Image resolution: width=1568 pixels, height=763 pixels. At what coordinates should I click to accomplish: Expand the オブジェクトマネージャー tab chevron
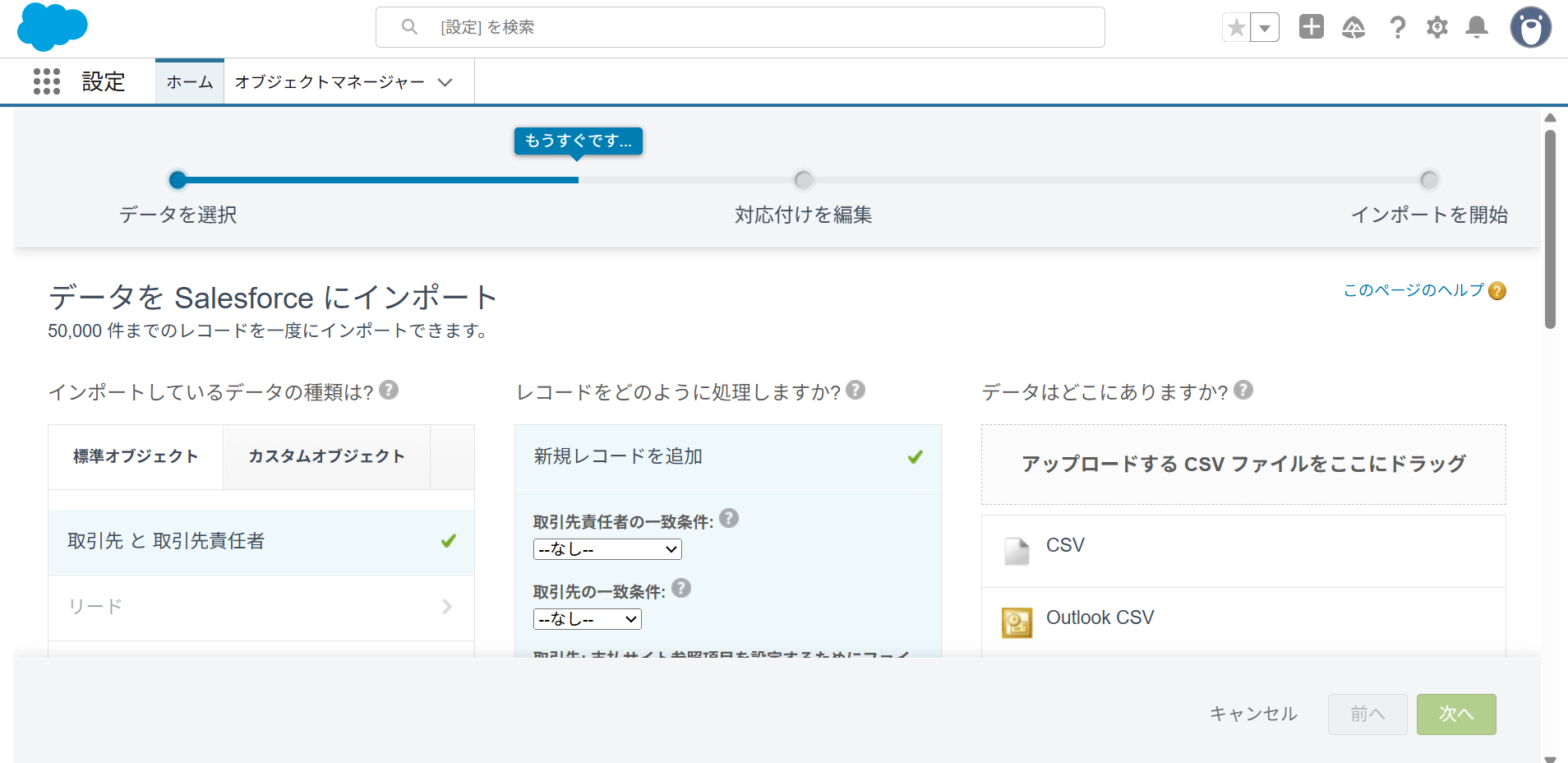445,82
